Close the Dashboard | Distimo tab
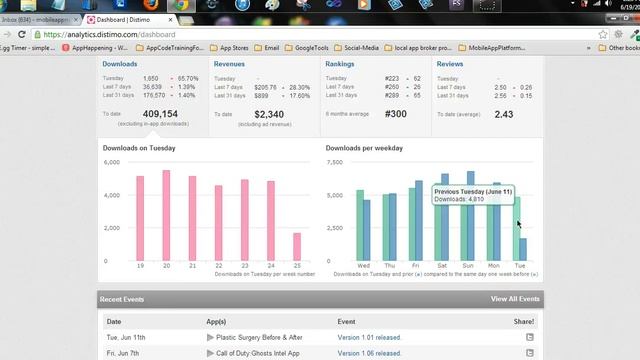Screen dimensions: 640x360 point(170,20)
